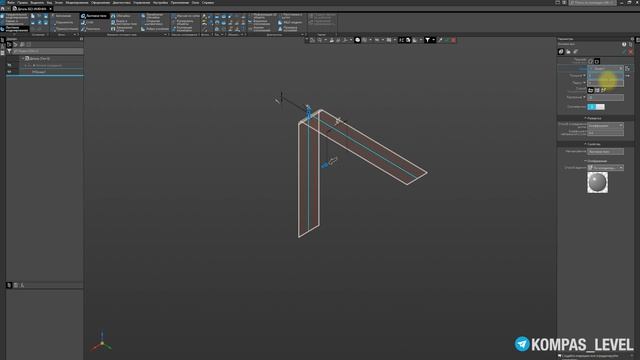Click the green icon in view toolbar
Viewport: 640px width, 360px height.
pos(447,40)
